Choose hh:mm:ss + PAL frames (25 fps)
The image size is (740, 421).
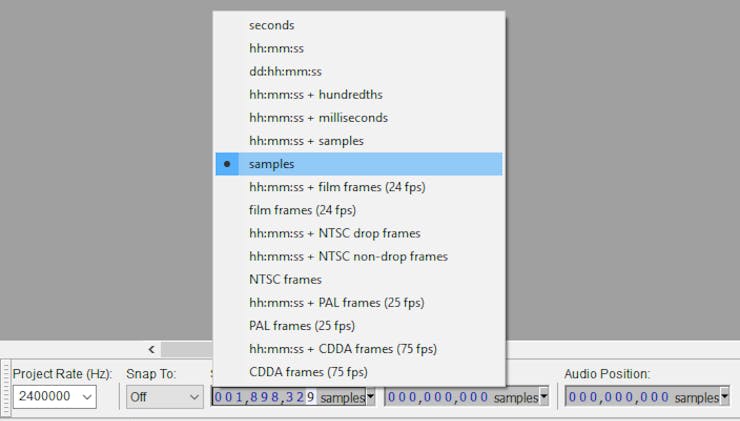(x=359, y=303)
